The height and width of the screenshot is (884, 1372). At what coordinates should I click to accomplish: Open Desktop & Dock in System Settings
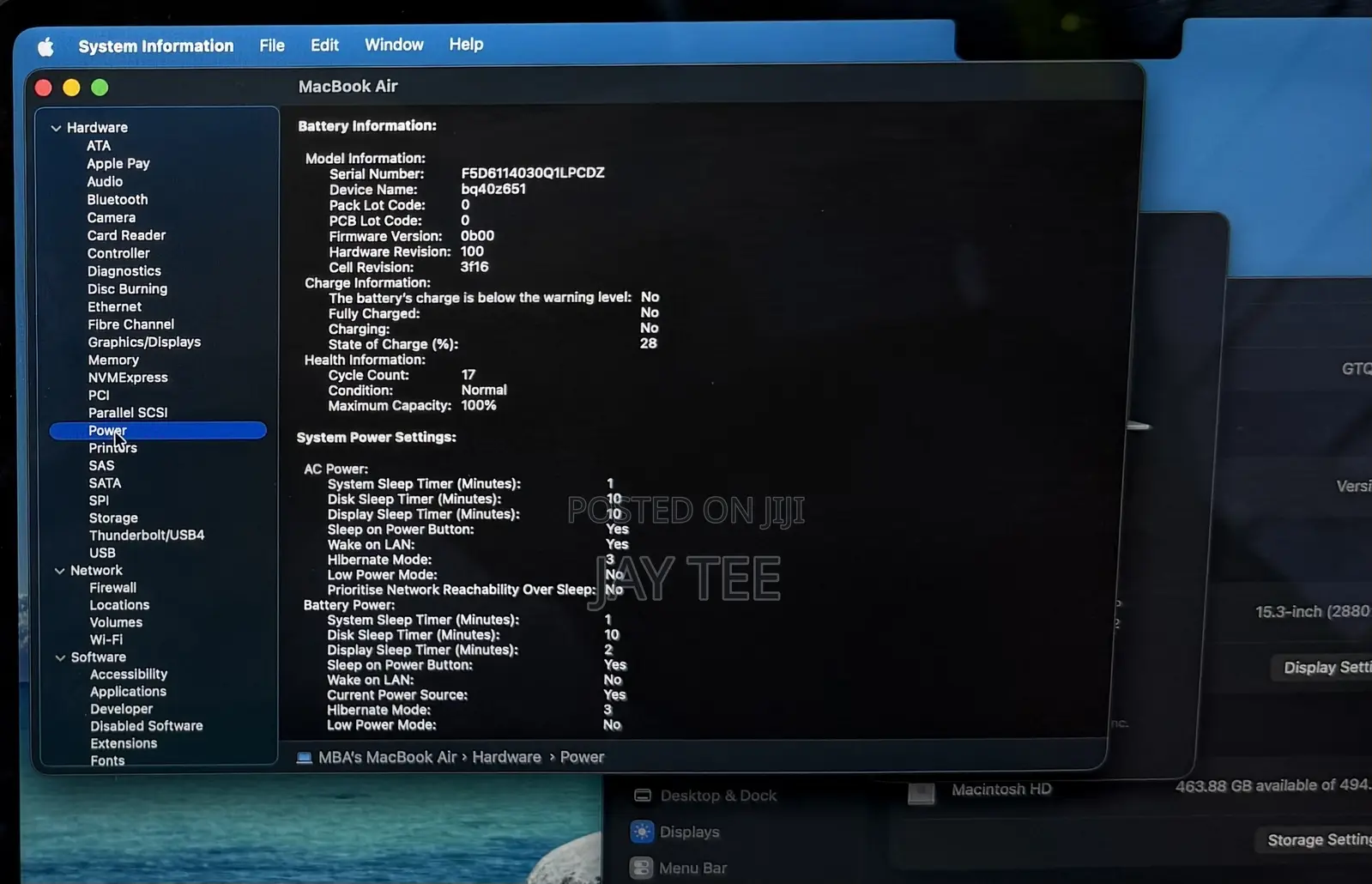(x=705, y=796)
